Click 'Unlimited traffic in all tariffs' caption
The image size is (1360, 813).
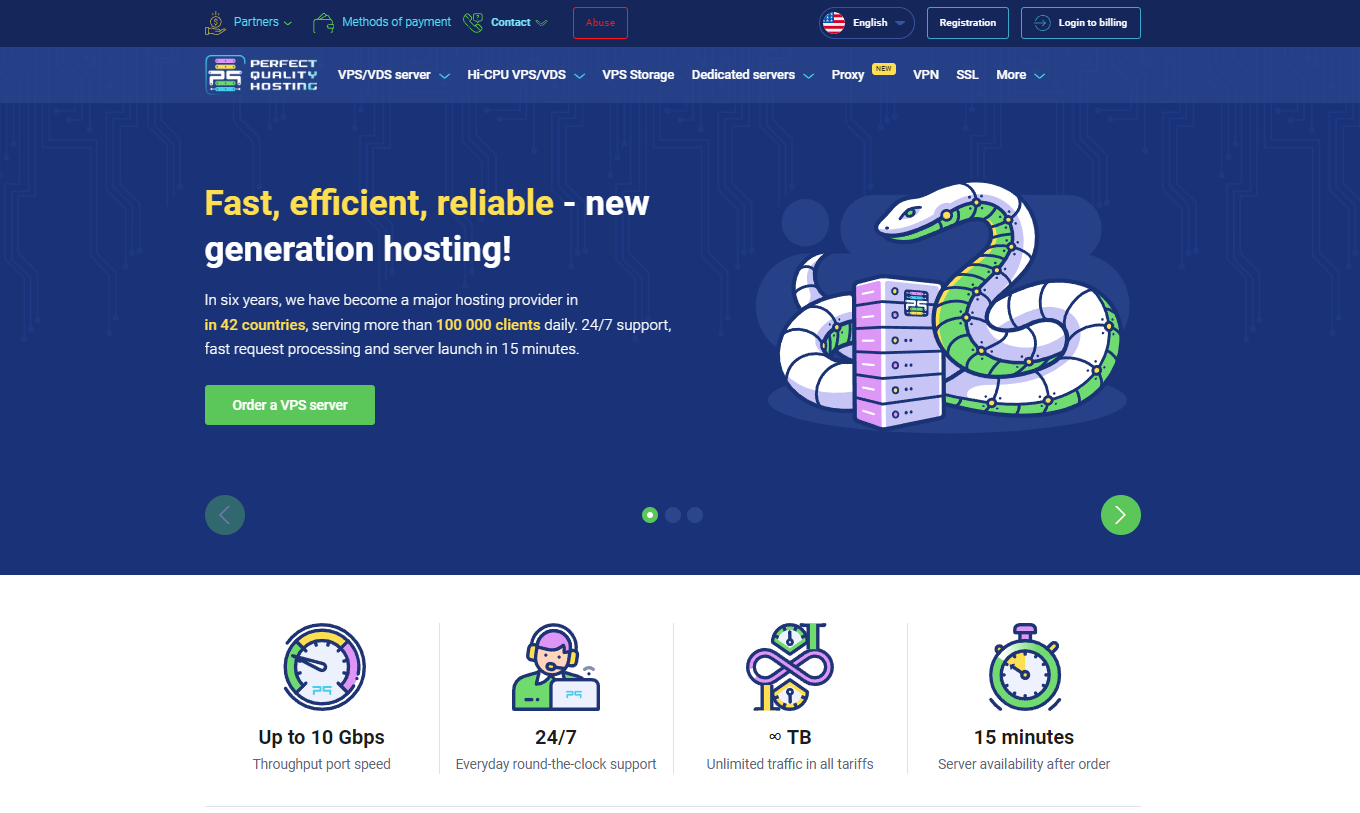790,764
